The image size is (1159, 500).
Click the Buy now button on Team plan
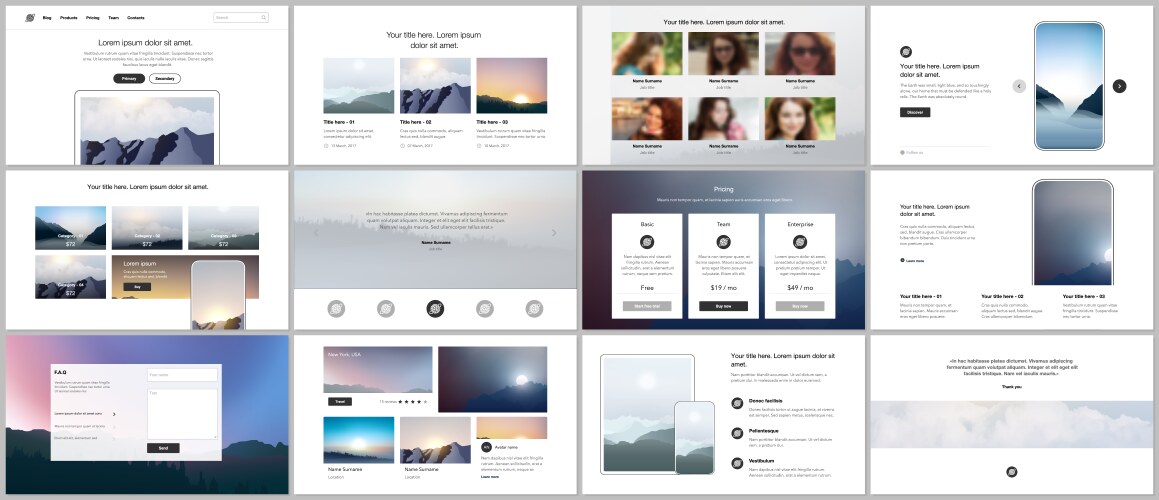(723, 306)
